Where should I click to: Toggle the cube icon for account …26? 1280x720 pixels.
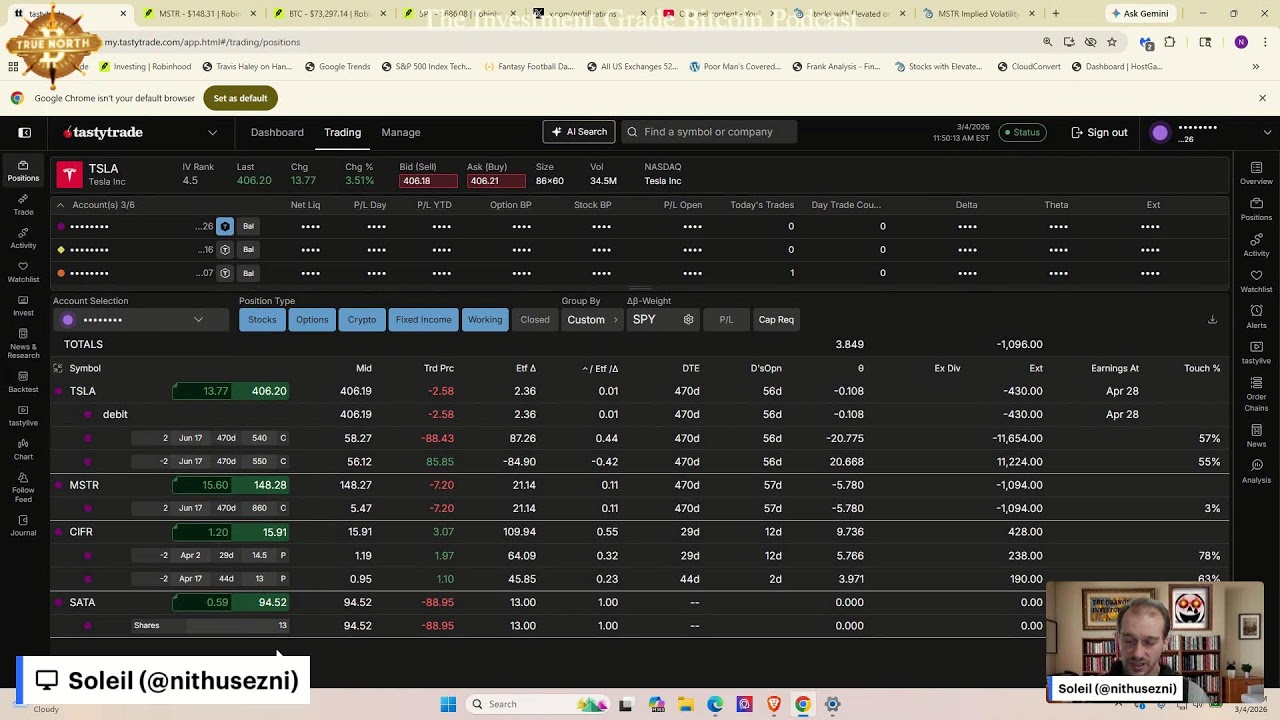(x=225, y=226)
